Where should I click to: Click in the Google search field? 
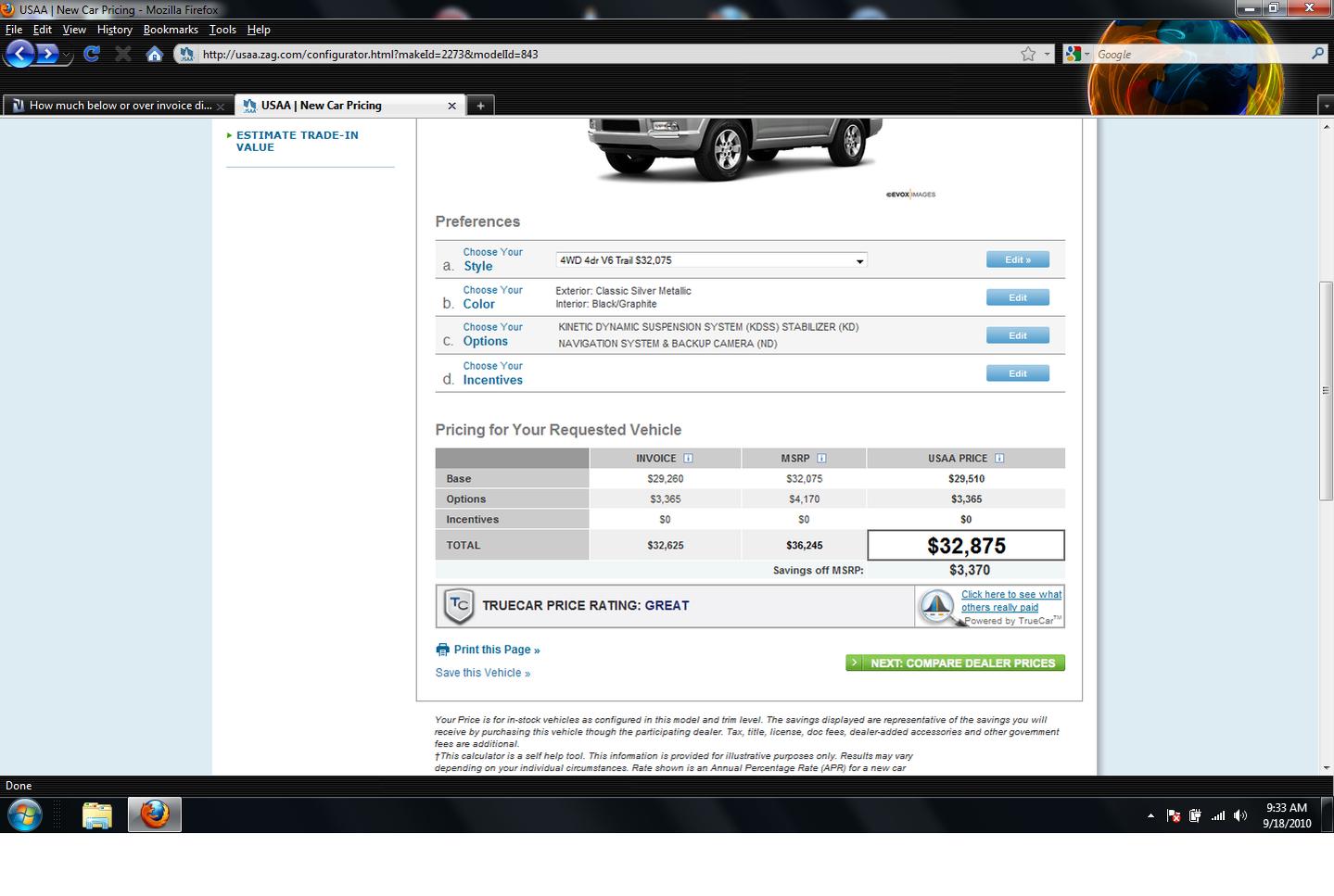coord(1201,55)
